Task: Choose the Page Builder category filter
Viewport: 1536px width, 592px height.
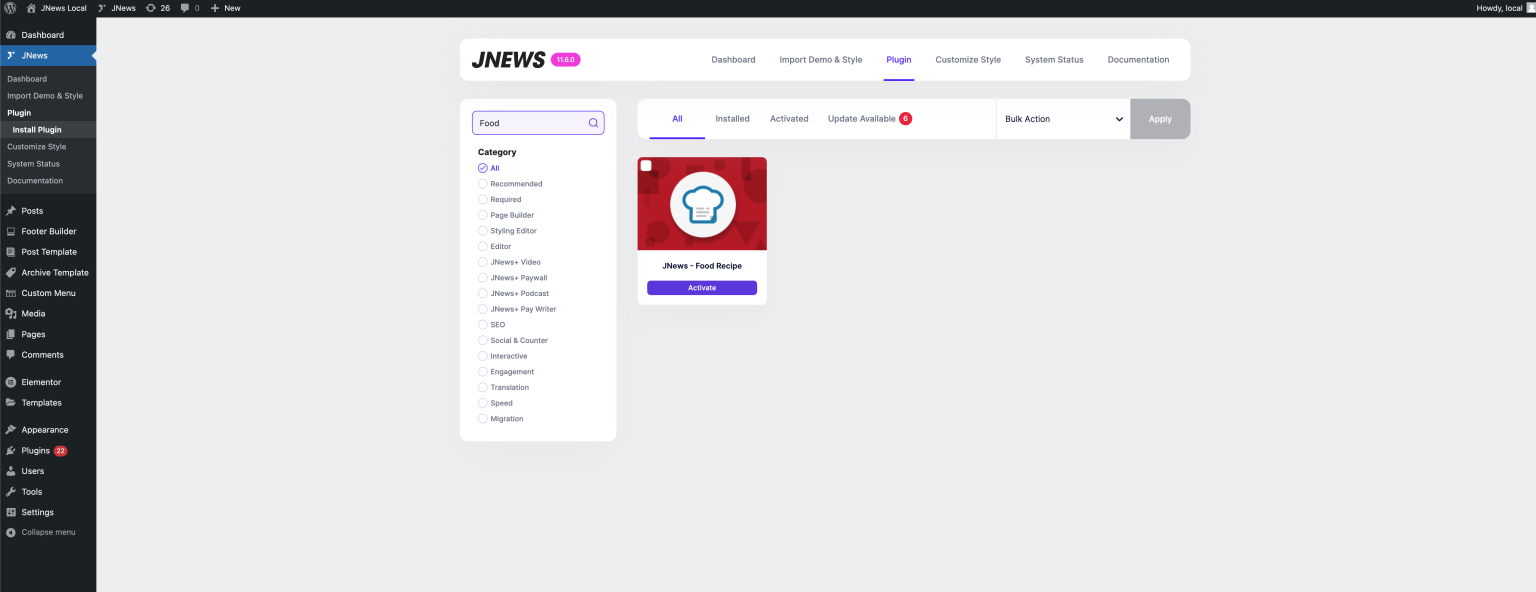Action: [482, 215]
